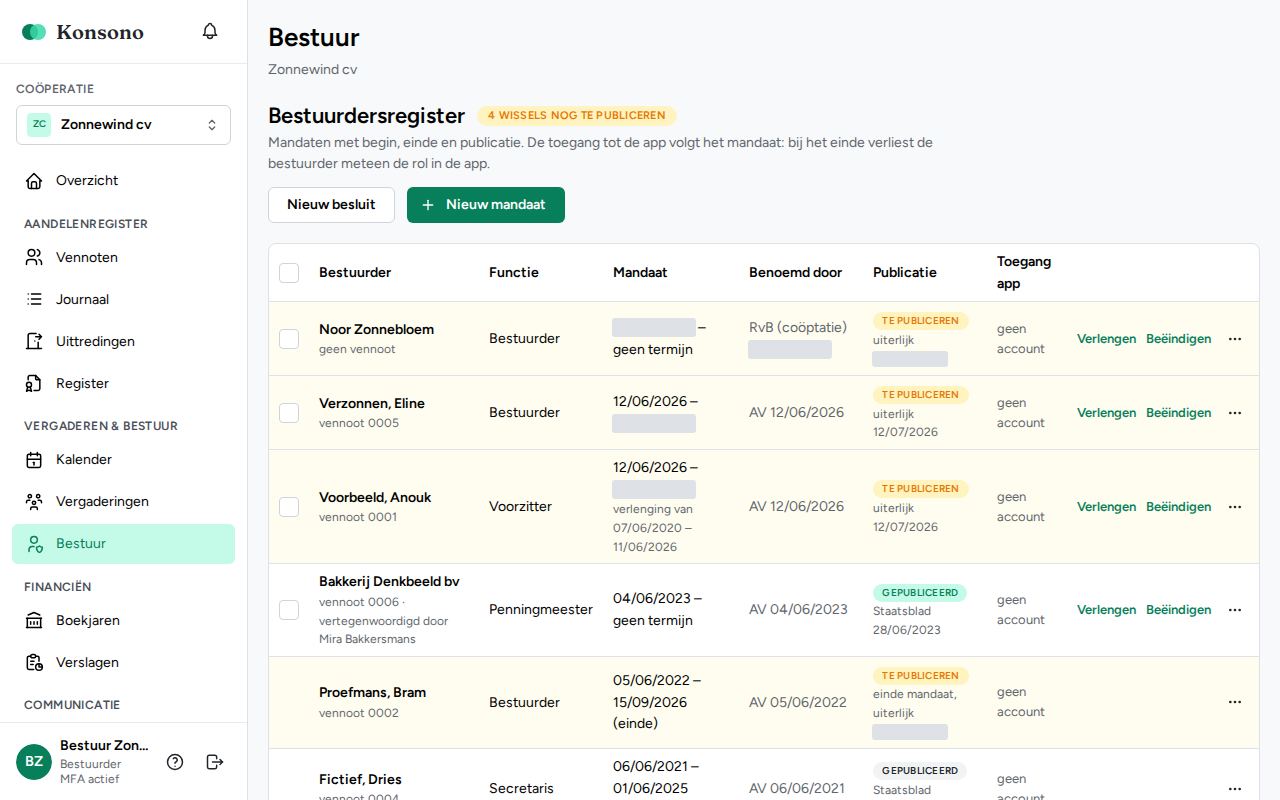Check the box for Verzonnen, Eline
Screen dimensions: 1280x800
point(289,413)
